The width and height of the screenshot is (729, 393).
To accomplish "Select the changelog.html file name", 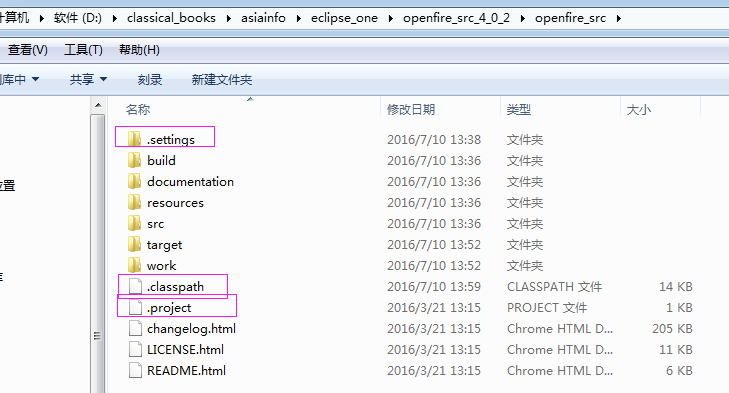I will coord(191,329).
